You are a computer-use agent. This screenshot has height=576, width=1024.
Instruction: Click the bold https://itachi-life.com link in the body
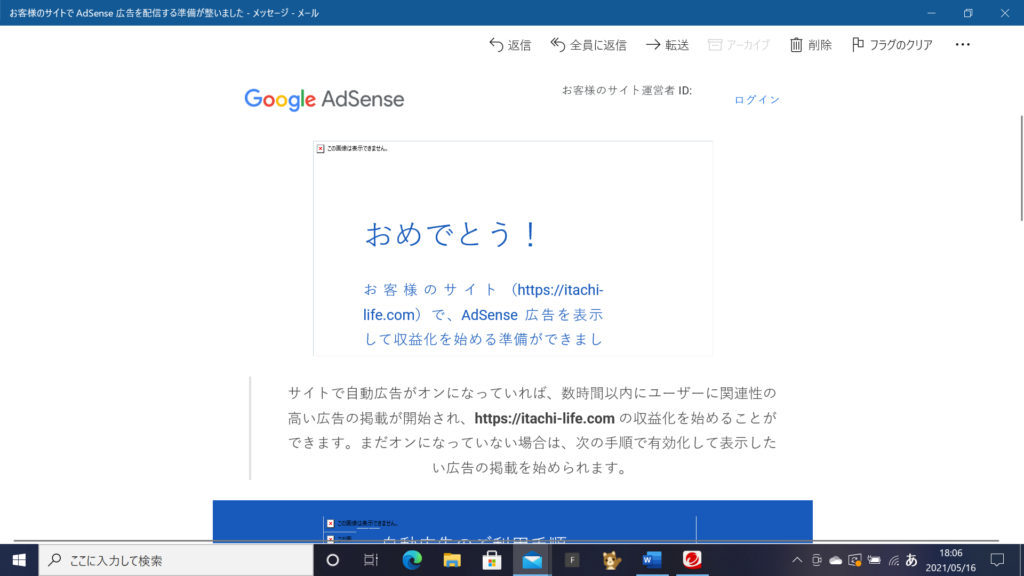pyautogui.click(x=545, y=418)
